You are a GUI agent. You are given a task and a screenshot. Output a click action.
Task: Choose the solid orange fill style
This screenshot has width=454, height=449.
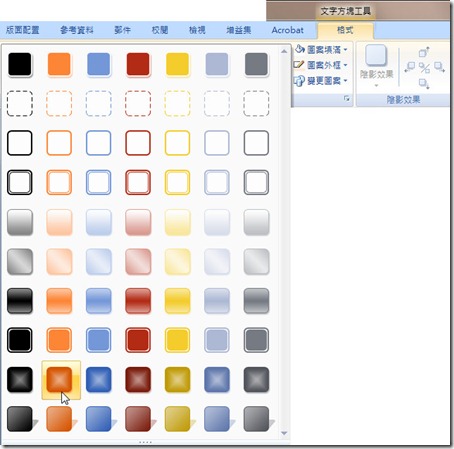[x=59, y=64]
